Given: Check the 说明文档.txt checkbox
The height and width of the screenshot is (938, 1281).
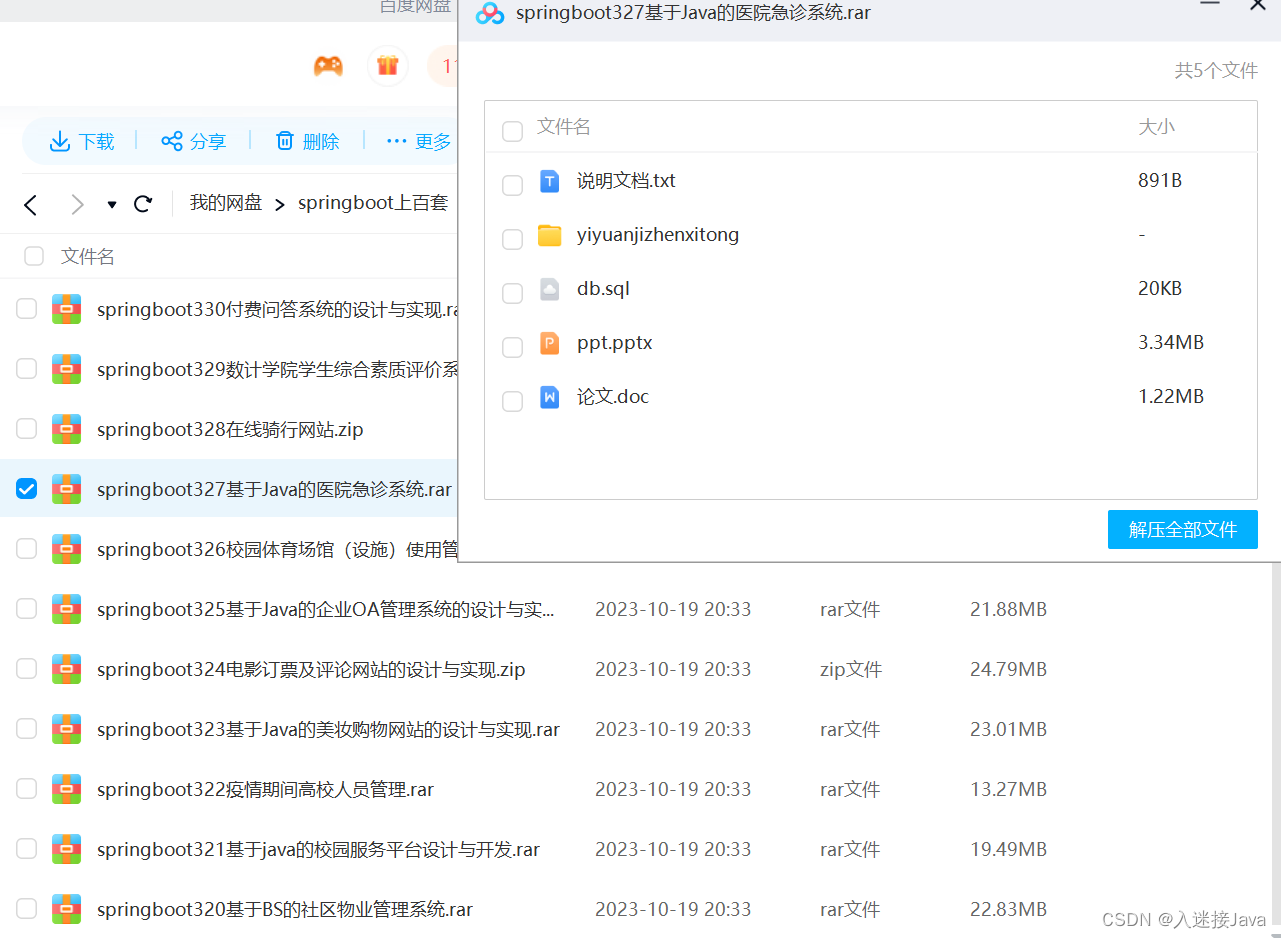Looking at the screenshot, I should click(512, 185).
